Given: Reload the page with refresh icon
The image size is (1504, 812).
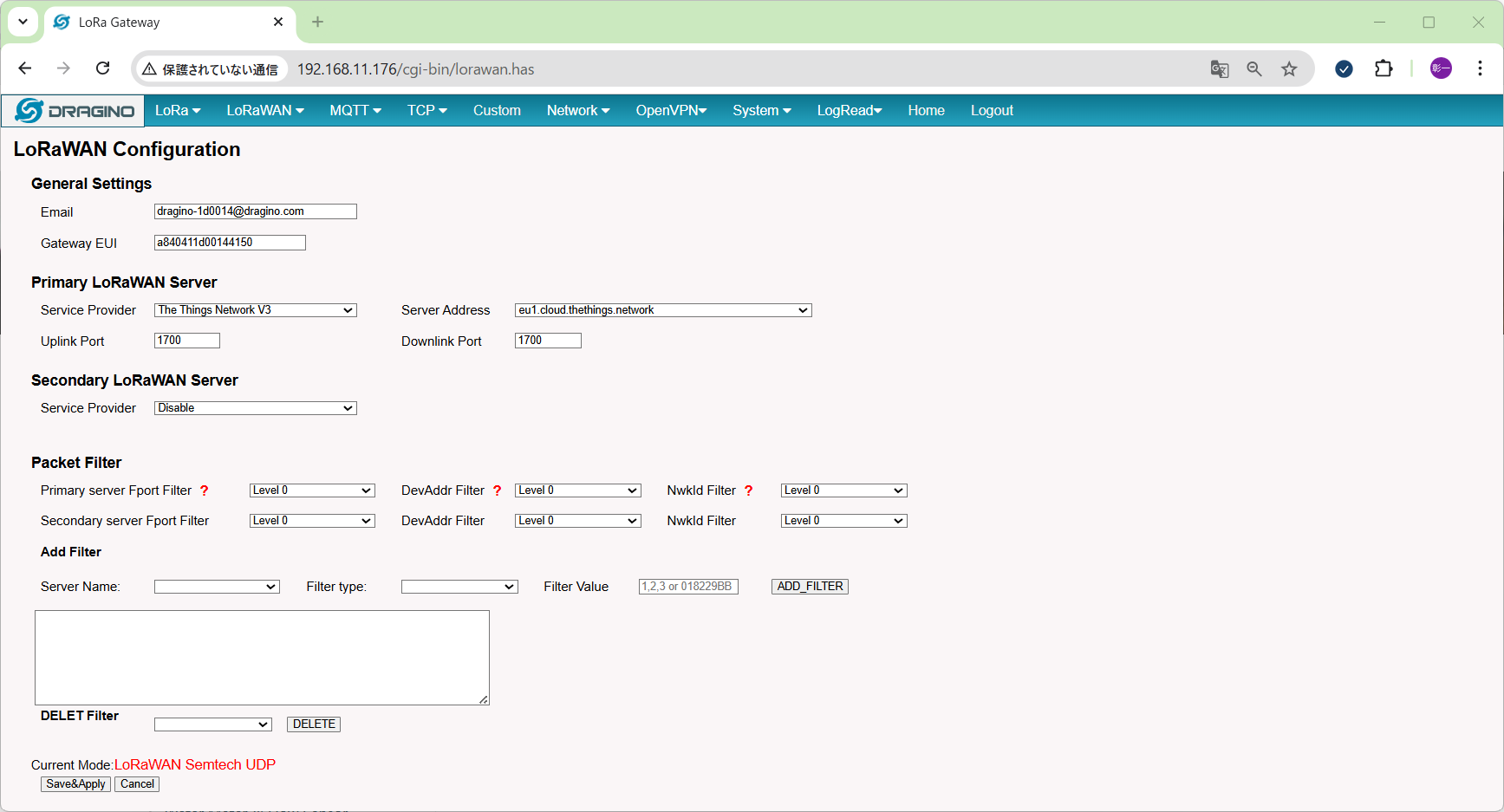Looking at the screenshot, I should (x=102, y=68).
